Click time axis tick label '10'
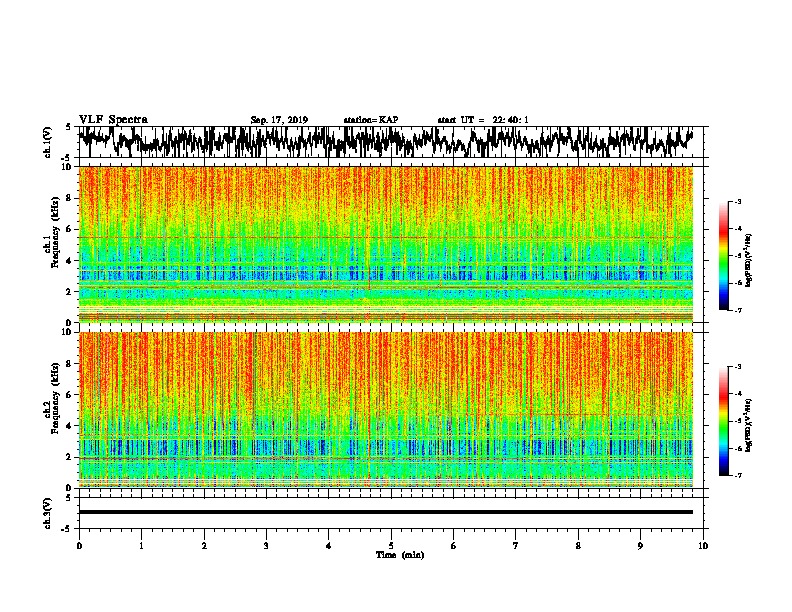This screenshot has height=612, width=792. pos(703,546)
